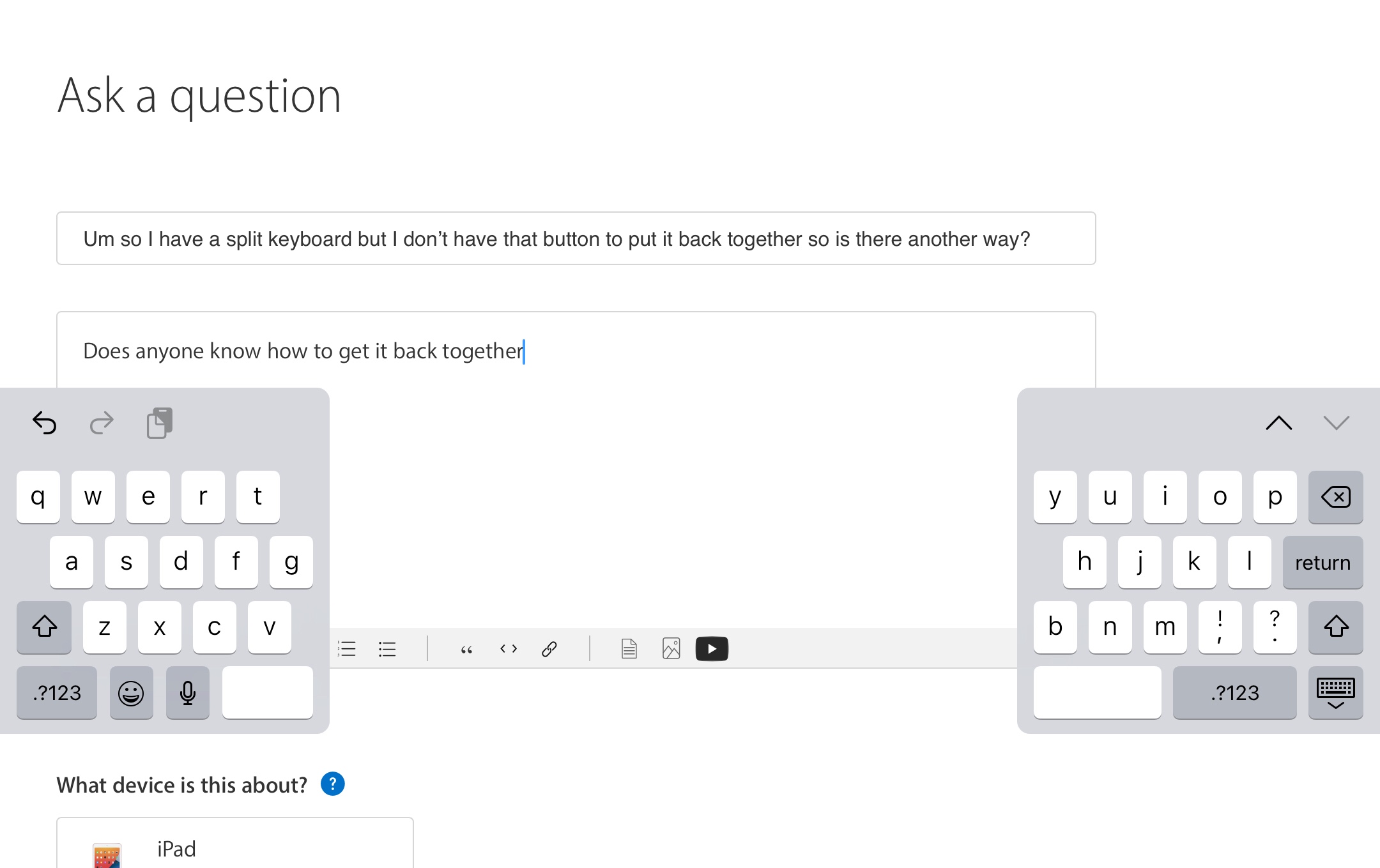Jump to next field with down chevron
The height and width of the screenshot is (868, 1380).
(x=1336, y=423)
